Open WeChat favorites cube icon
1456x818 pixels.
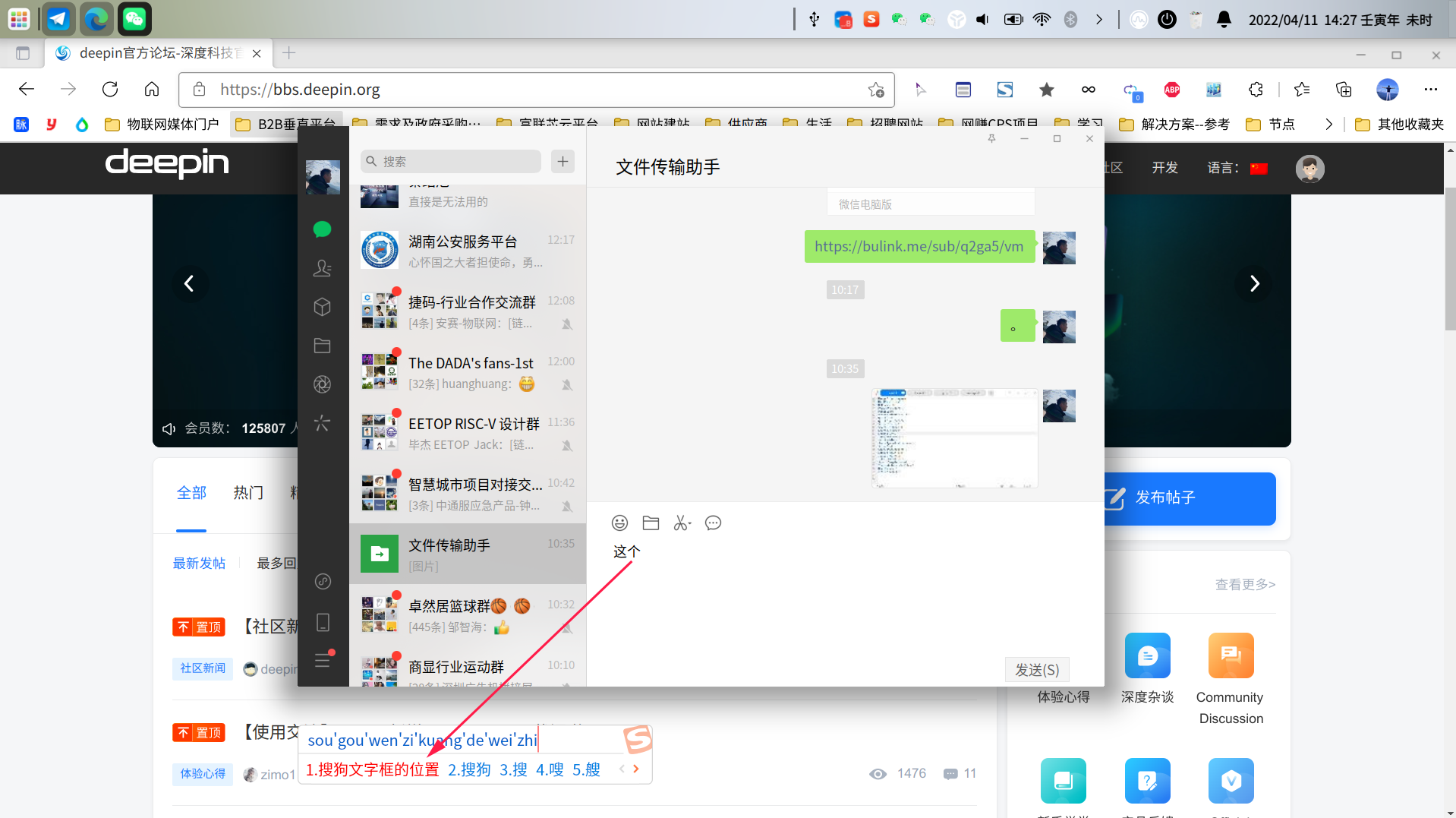tap(322, 307)
